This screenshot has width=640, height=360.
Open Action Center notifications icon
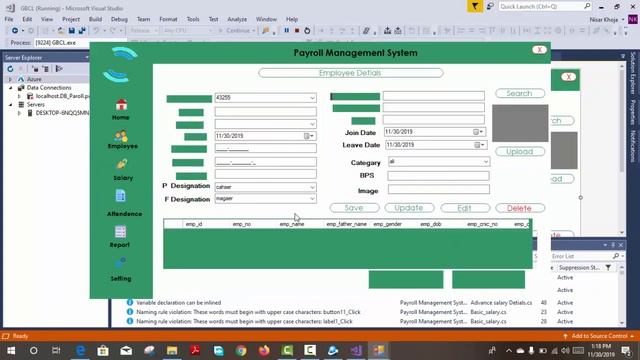pos(626,351)
